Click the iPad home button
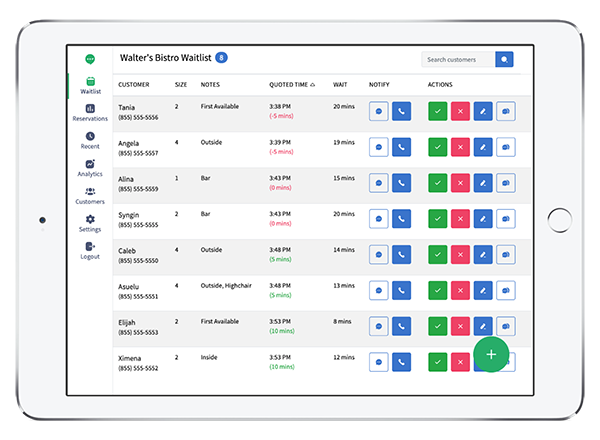 click(559, 220)
